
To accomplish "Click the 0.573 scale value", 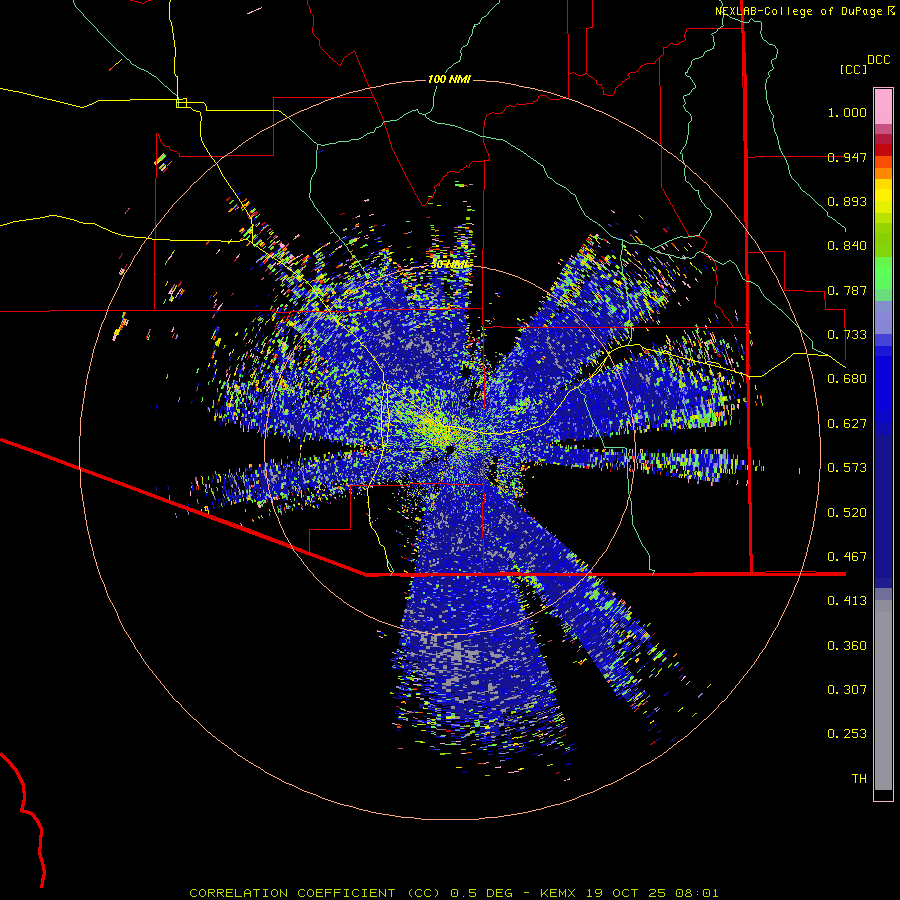I will pyautogui.click(x=847, y=468).
